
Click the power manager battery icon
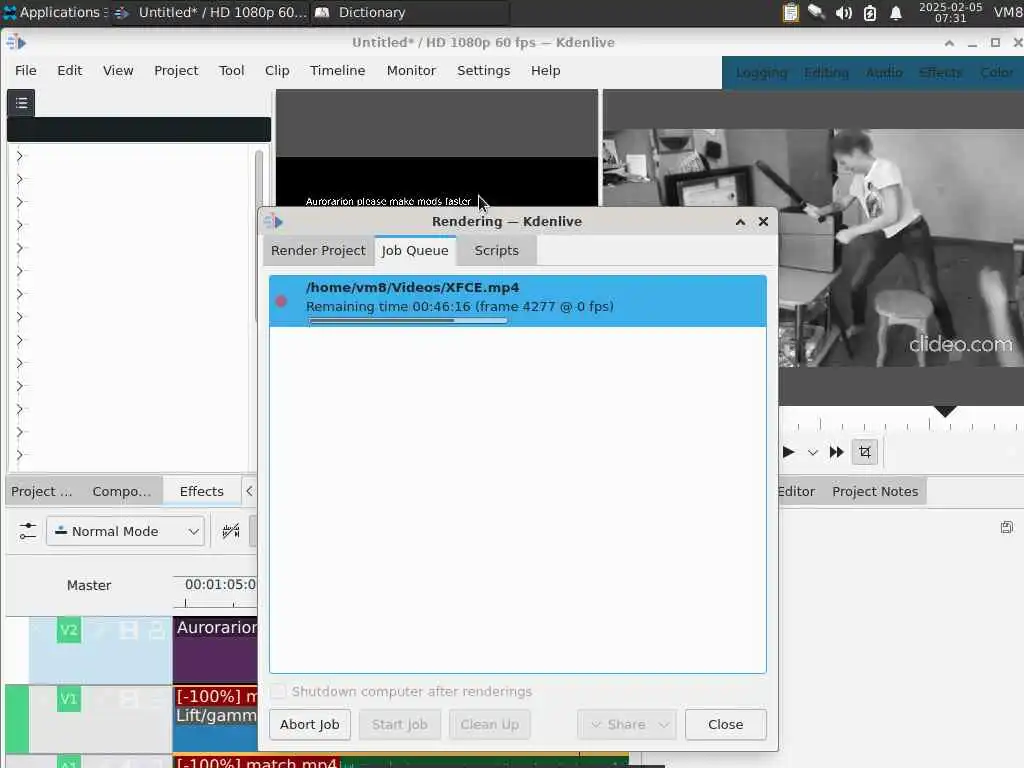(870, 12)
